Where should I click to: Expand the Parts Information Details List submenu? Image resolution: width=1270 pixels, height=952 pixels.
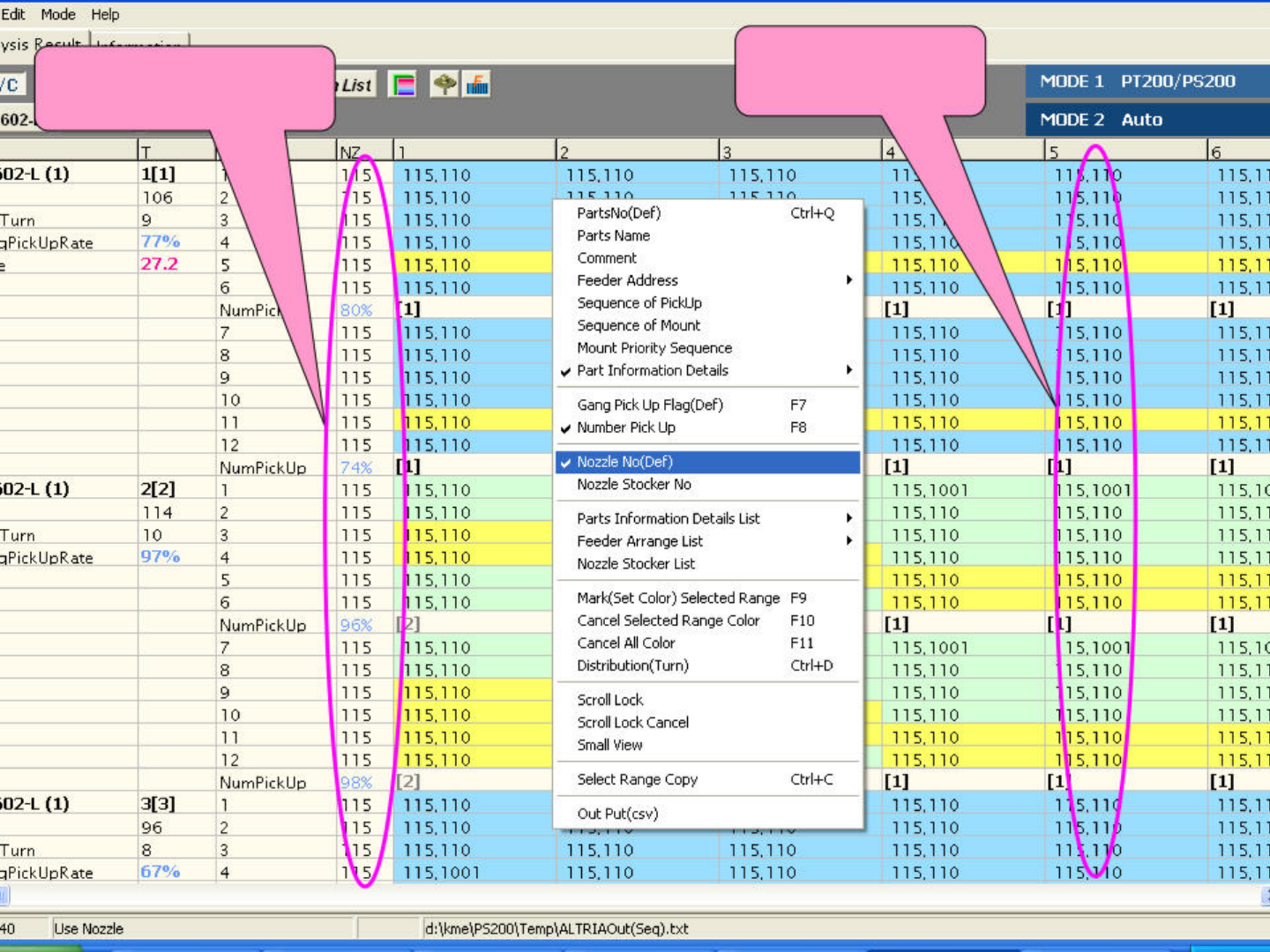(x=668, y=518)
